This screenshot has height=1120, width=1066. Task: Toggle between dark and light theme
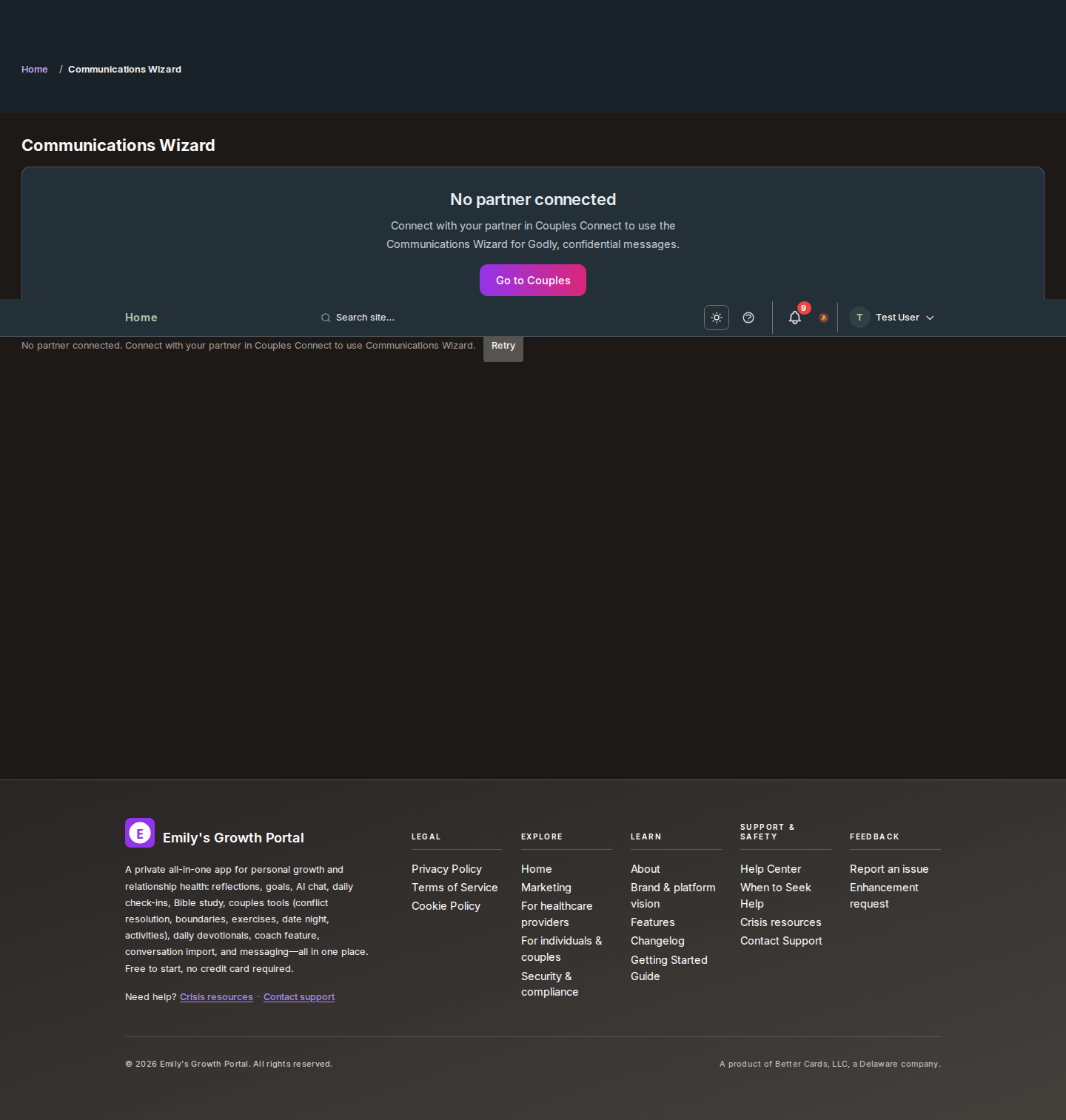coord(716,318)
